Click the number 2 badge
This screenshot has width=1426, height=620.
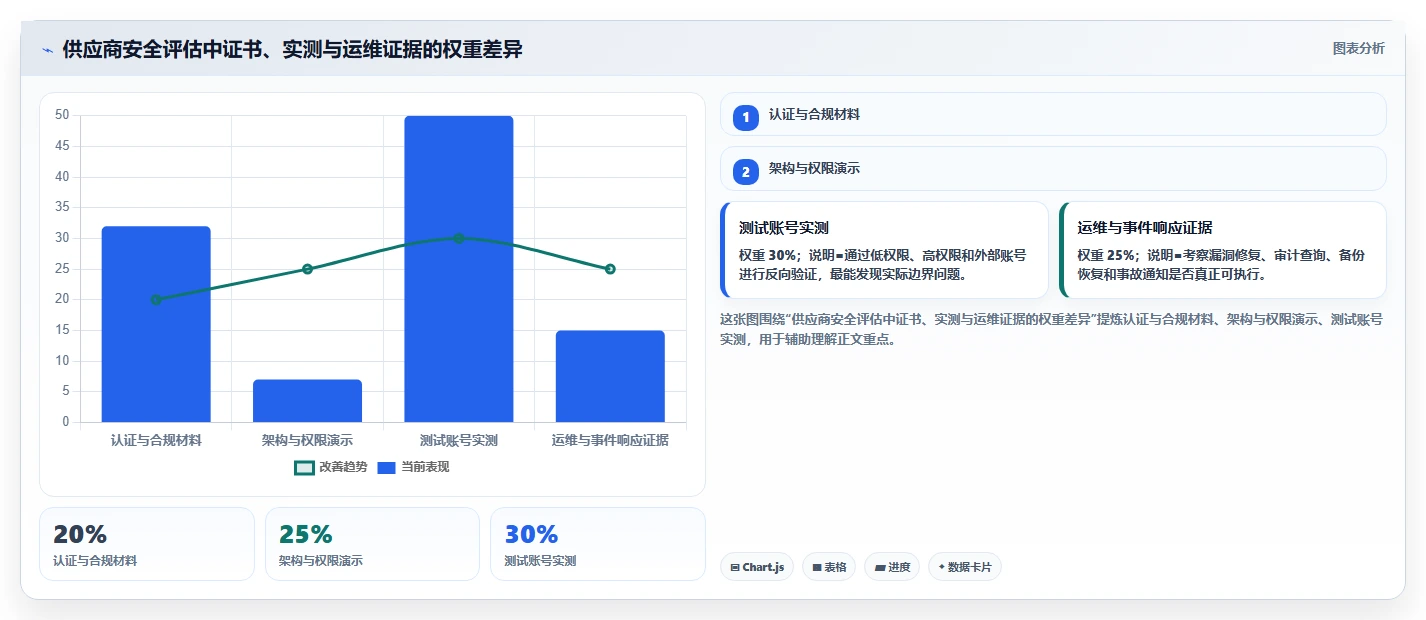(x=745, y=172)
